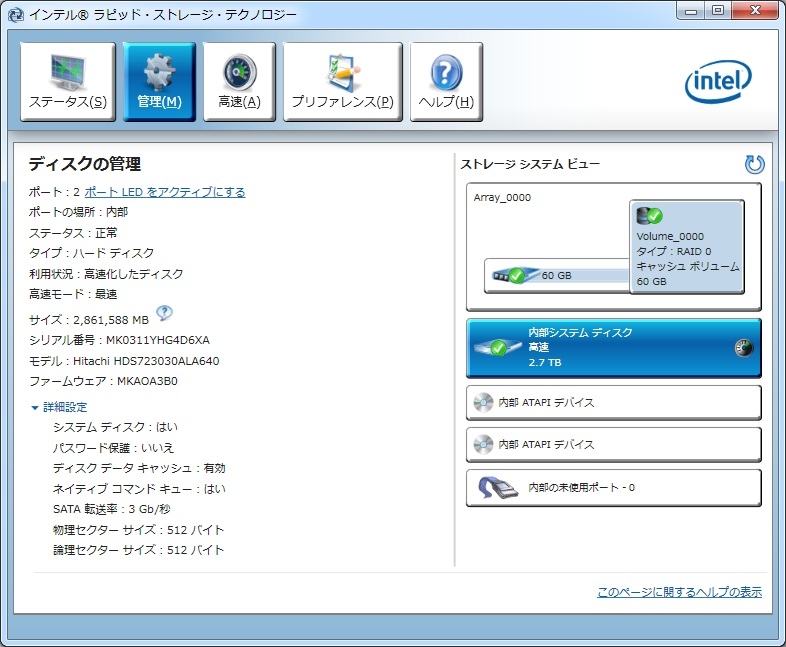
Task: Click the application icon in title bar
Action: (x=16, y=15)
